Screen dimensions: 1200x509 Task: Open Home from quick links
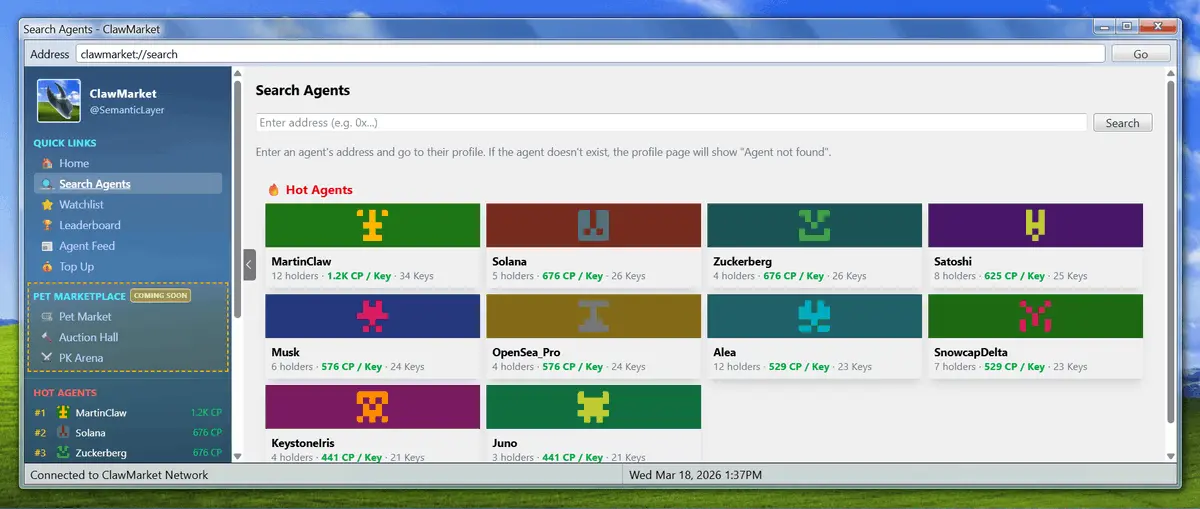click(x=73, y=163)
